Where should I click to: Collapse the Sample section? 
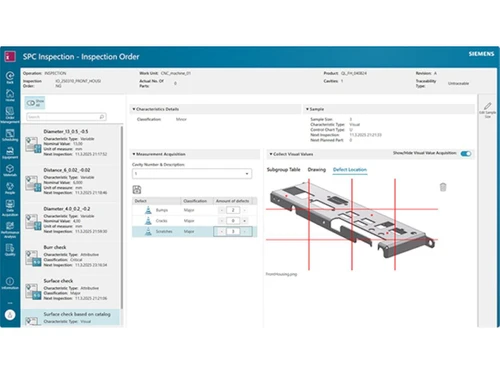(x=307, y=109)
